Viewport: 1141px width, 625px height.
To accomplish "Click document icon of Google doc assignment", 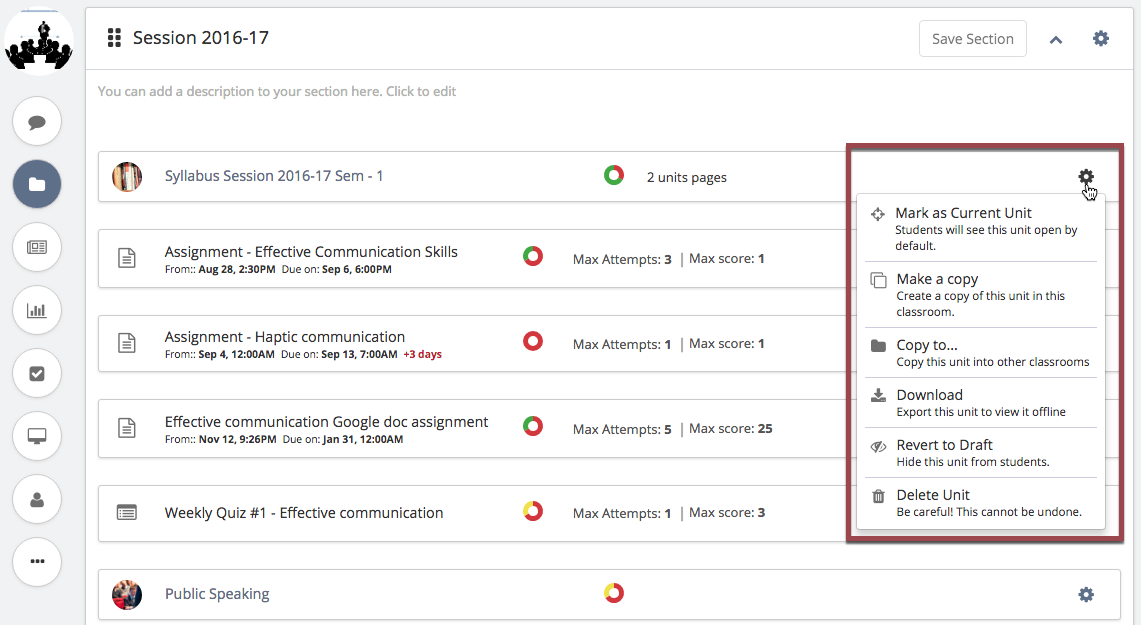I will tap(127, 428).
